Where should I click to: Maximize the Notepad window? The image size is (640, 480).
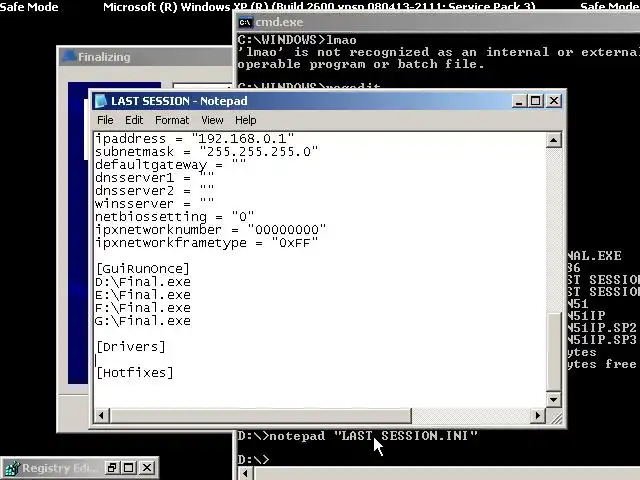click(x=536, y=101)
